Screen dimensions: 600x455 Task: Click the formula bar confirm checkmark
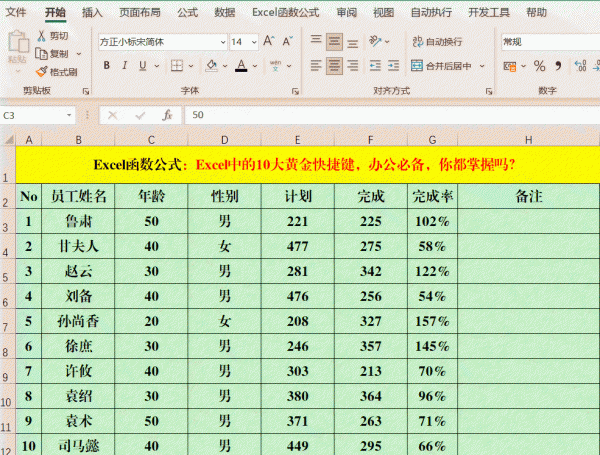click(140, 115)
